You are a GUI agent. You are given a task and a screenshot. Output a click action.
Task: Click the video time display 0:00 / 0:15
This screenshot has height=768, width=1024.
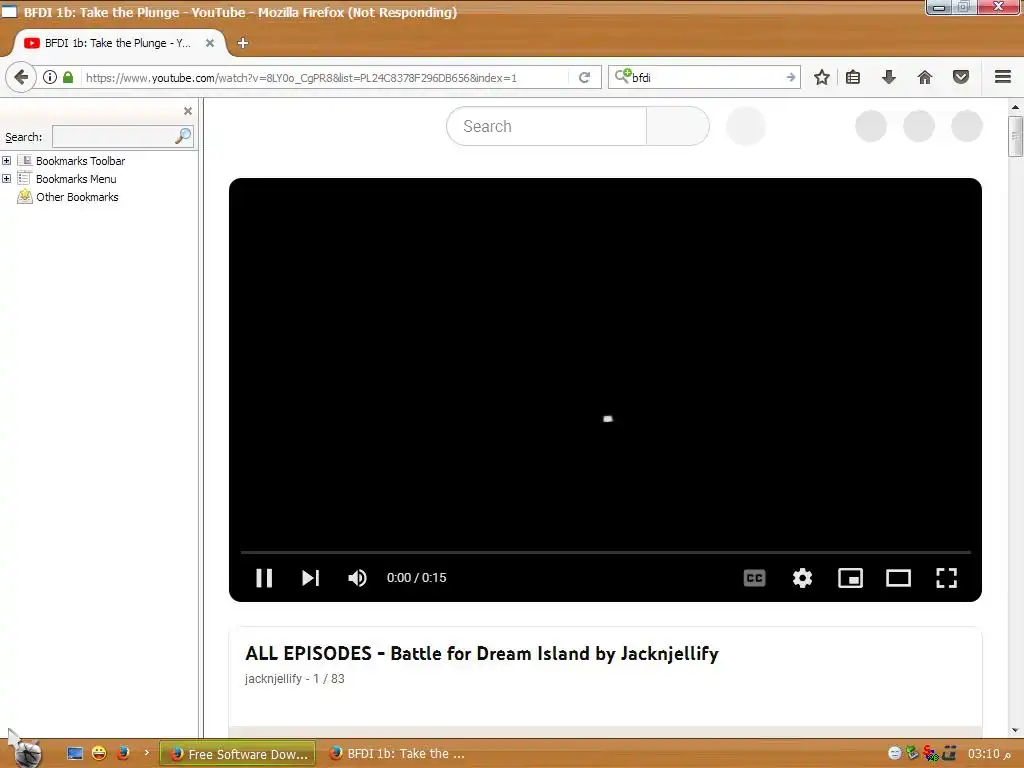click(x=416, y=578)
